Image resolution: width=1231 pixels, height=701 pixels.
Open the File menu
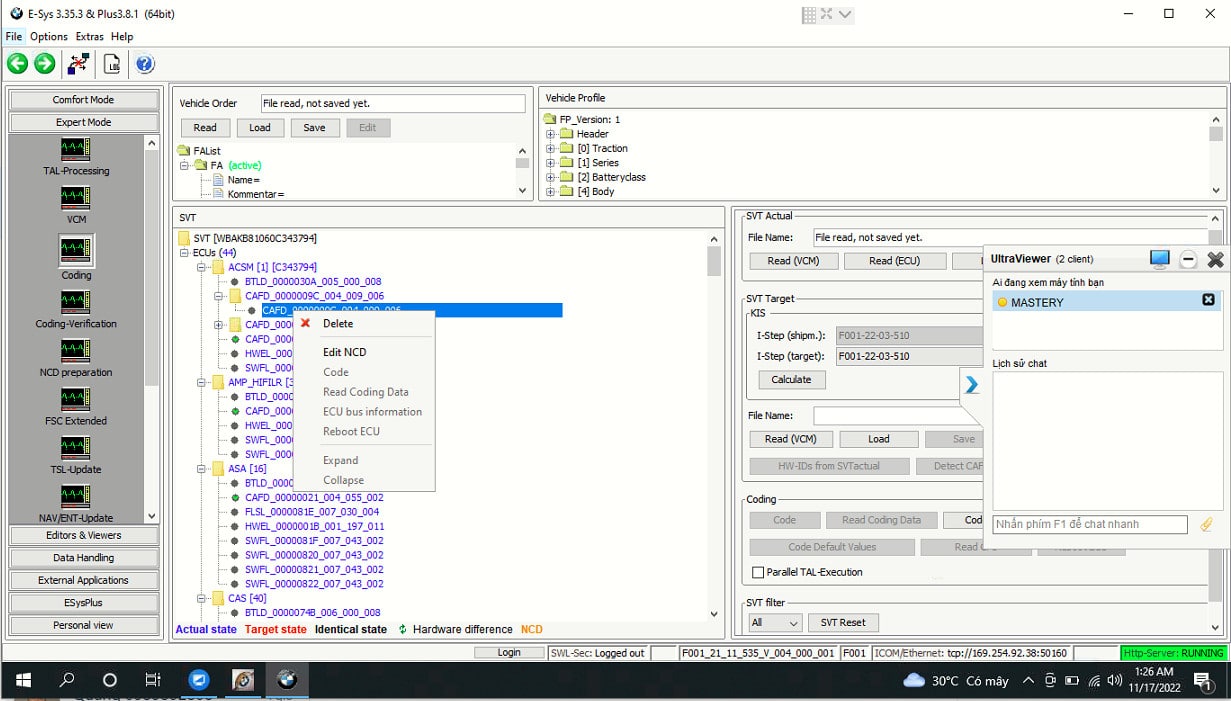tap(14, 36)
